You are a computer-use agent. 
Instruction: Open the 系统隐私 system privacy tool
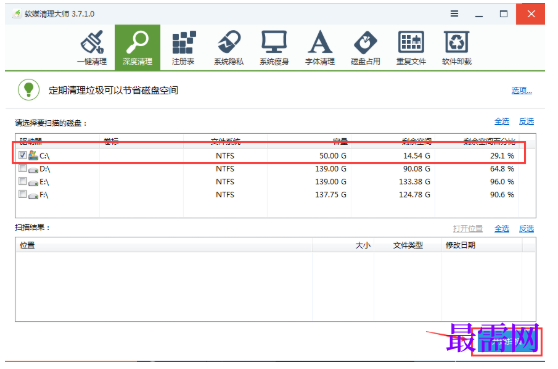pos(229,48)
